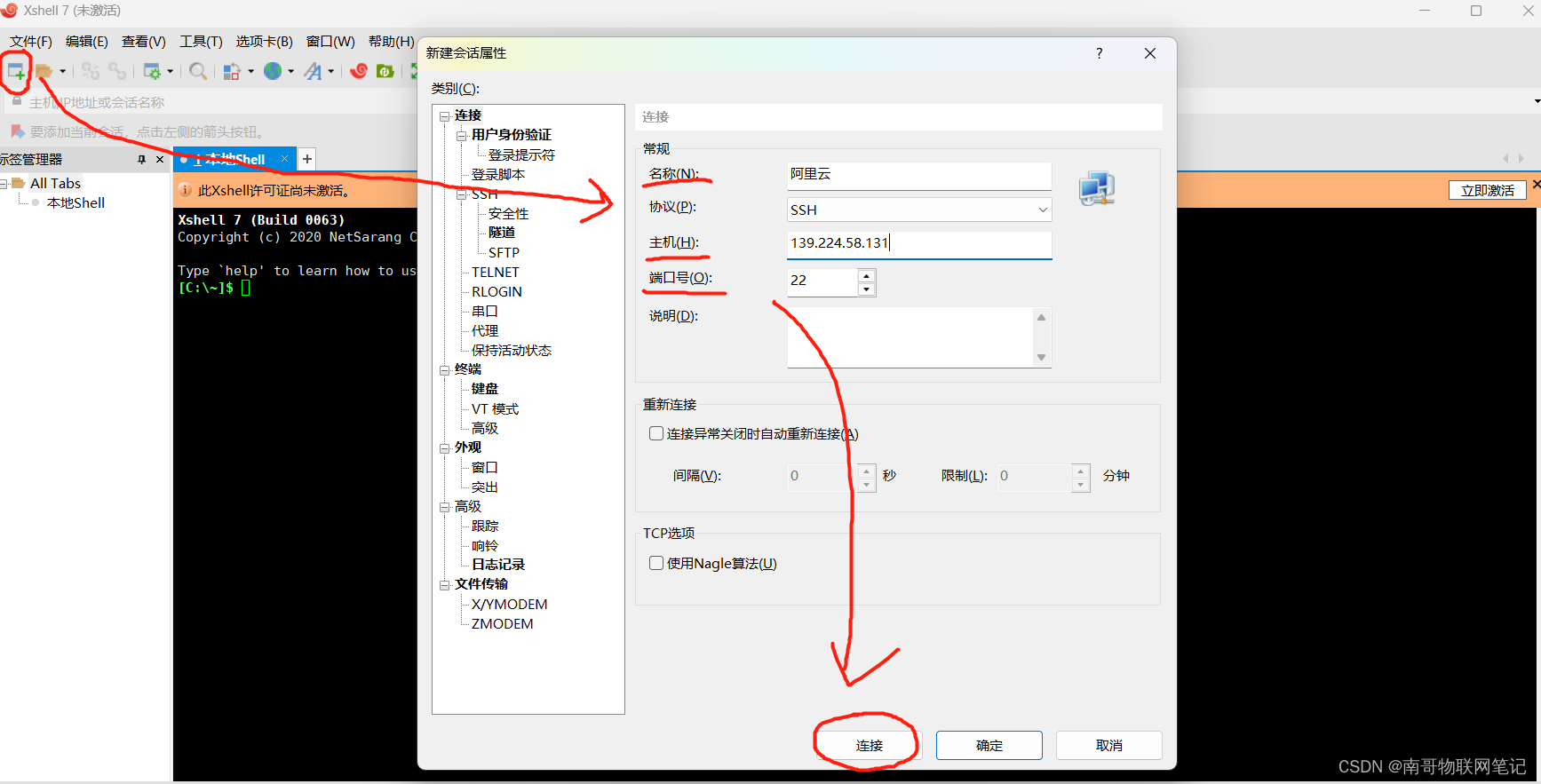The image size is (1541, 784).
Task: Increase the port number with the up arrow
Action: [867, 275]
